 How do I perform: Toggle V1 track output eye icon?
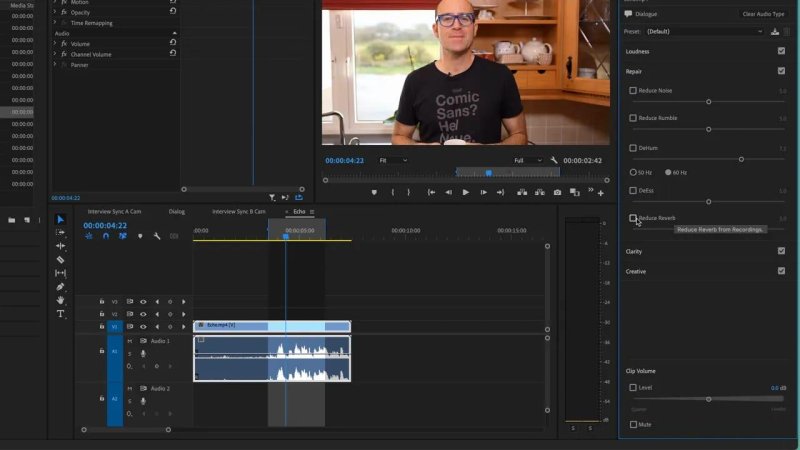(x=143, y=327)
